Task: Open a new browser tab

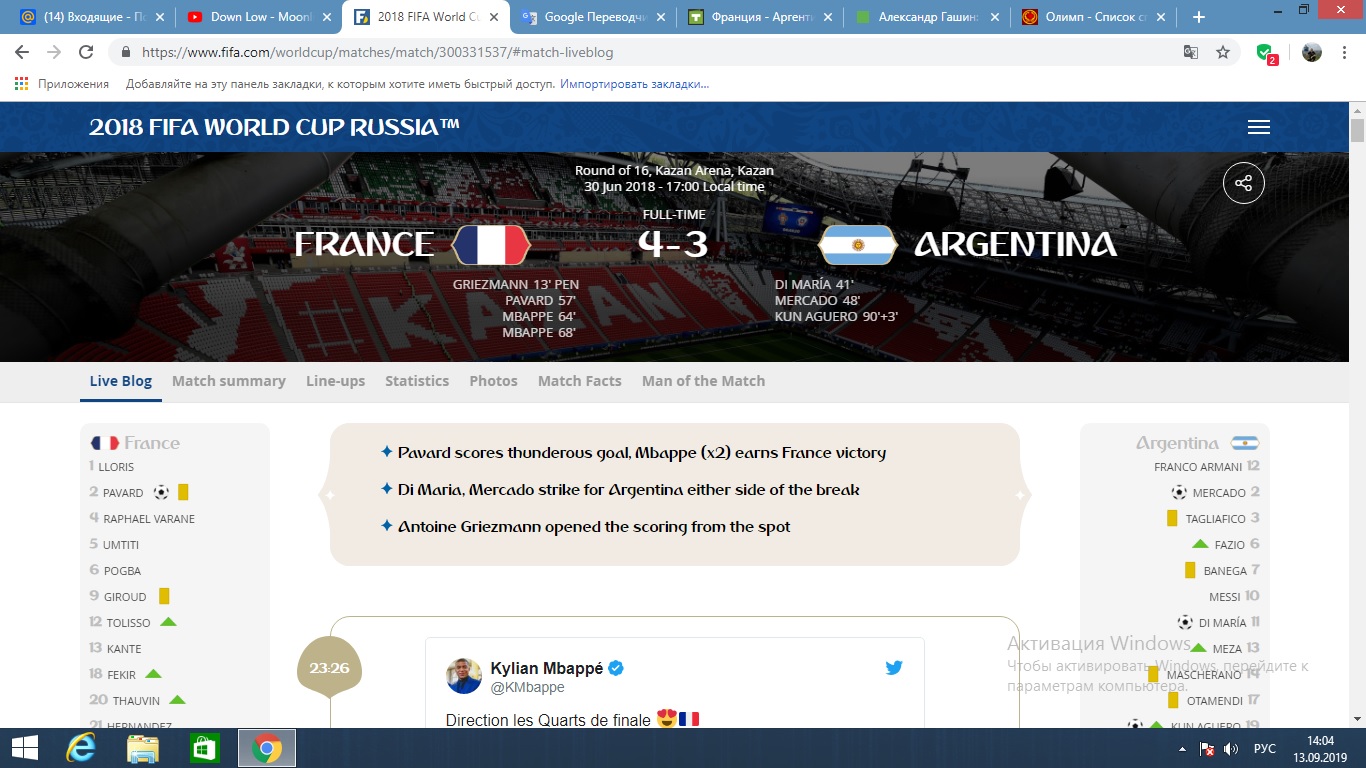Action: click(1198, 17)
